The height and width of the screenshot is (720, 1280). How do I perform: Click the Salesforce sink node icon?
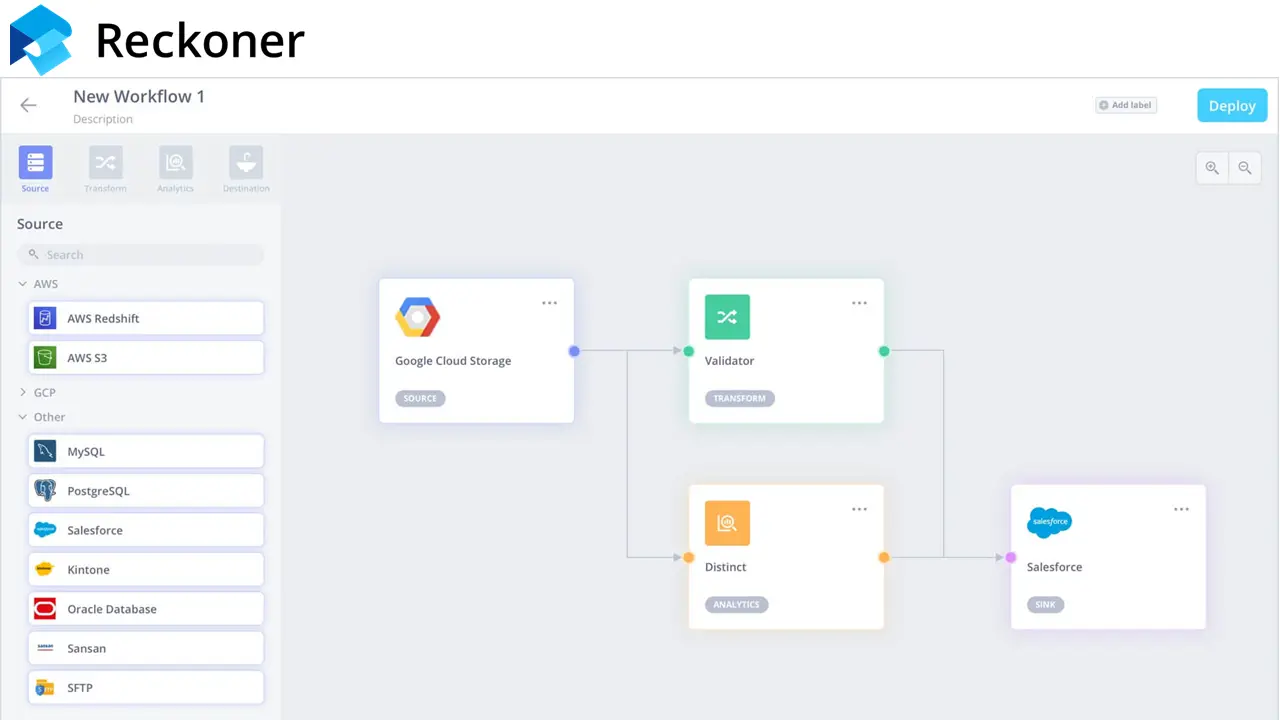click(x=1049, y=521)
